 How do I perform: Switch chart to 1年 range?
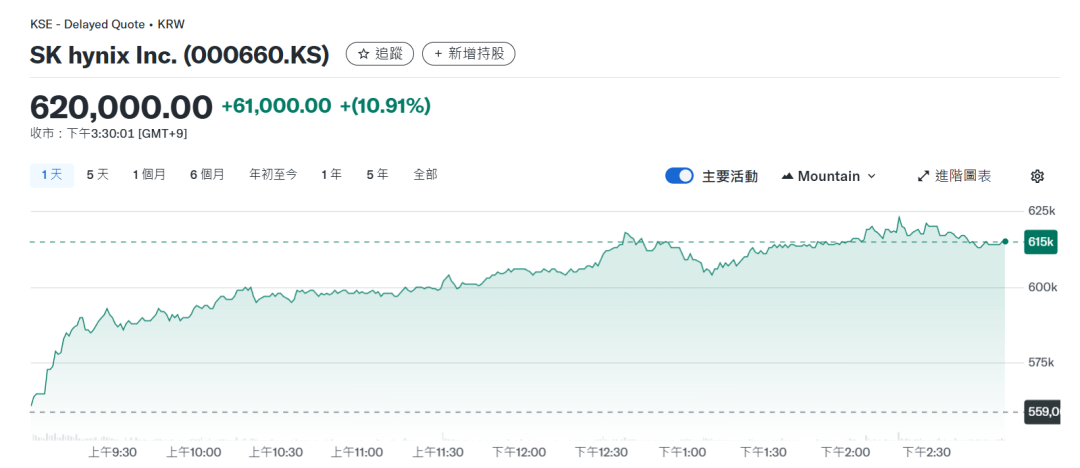click(x=331, y=175)
